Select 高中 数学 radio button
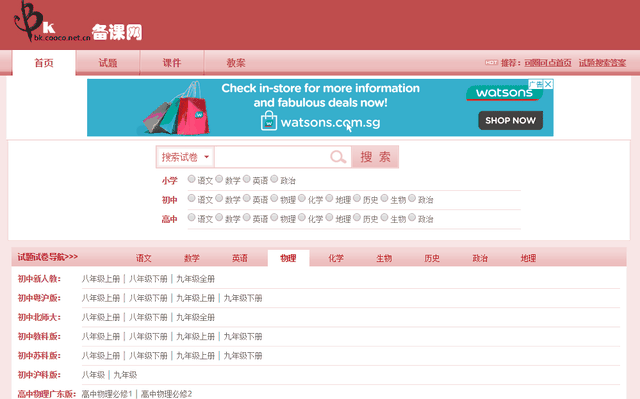 (219, 217)
